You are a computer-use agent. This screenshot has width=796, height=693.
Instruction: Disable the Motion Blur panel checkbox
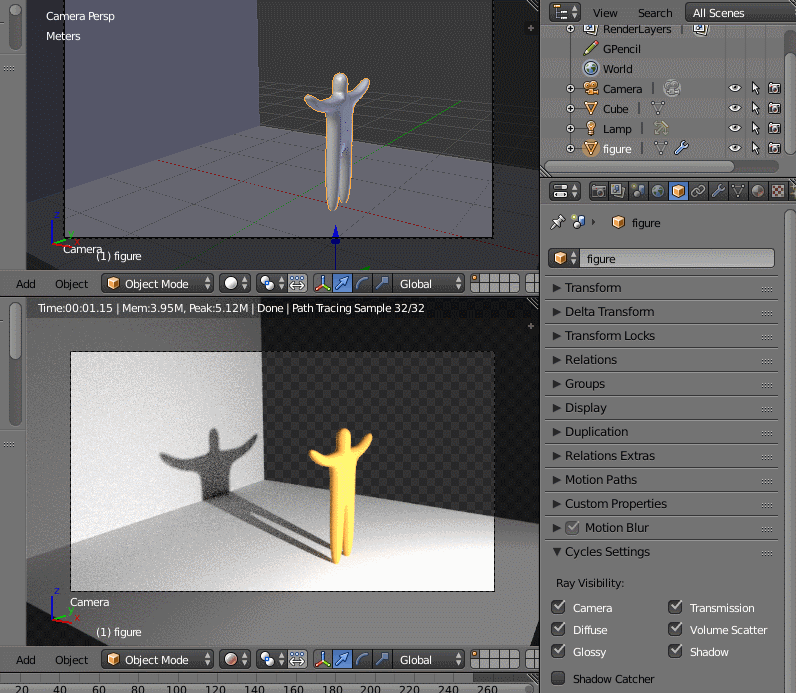[x=573, y=527]
